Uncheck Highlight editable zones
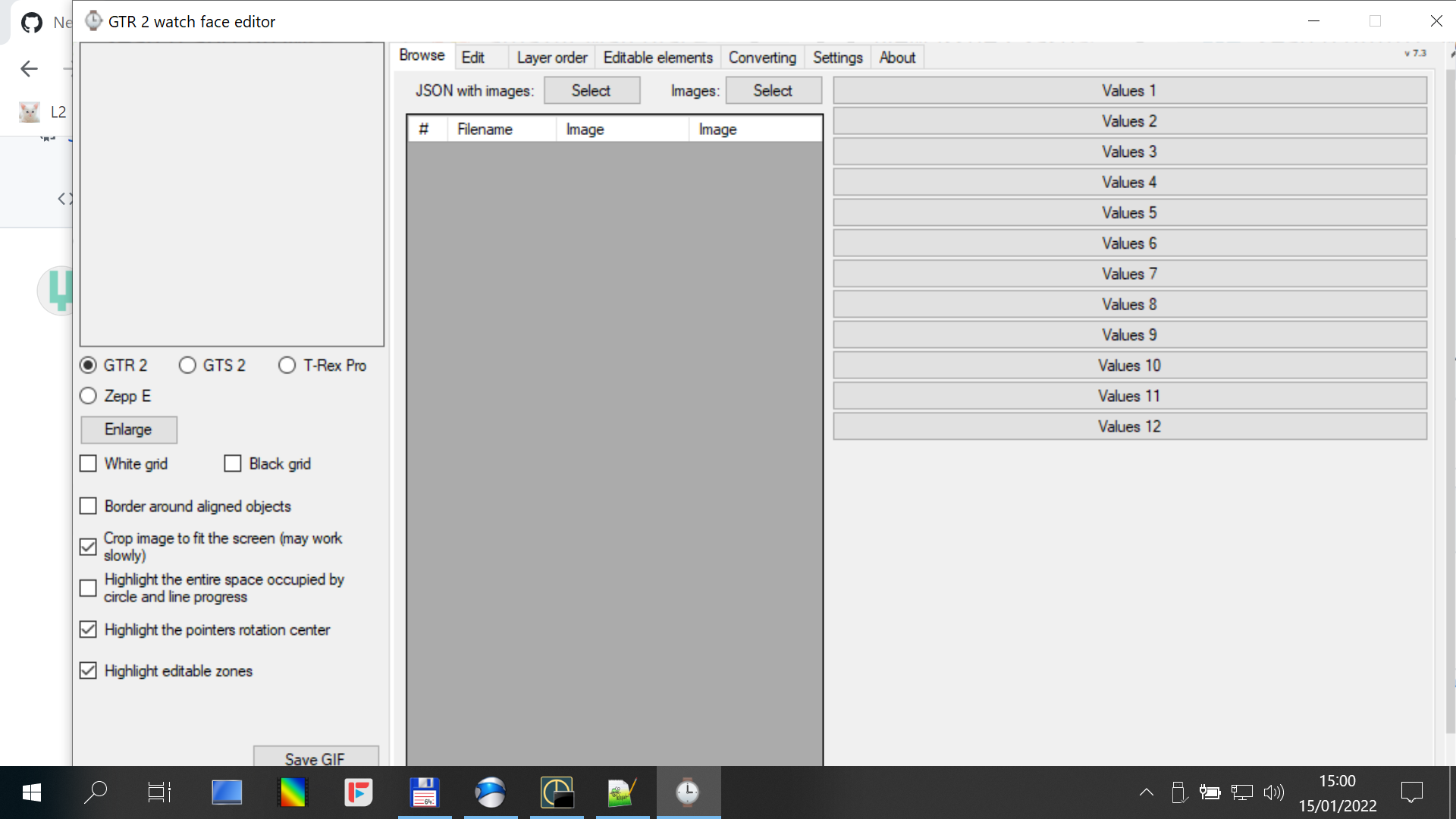1456x819 pixels. coord(88,670)
